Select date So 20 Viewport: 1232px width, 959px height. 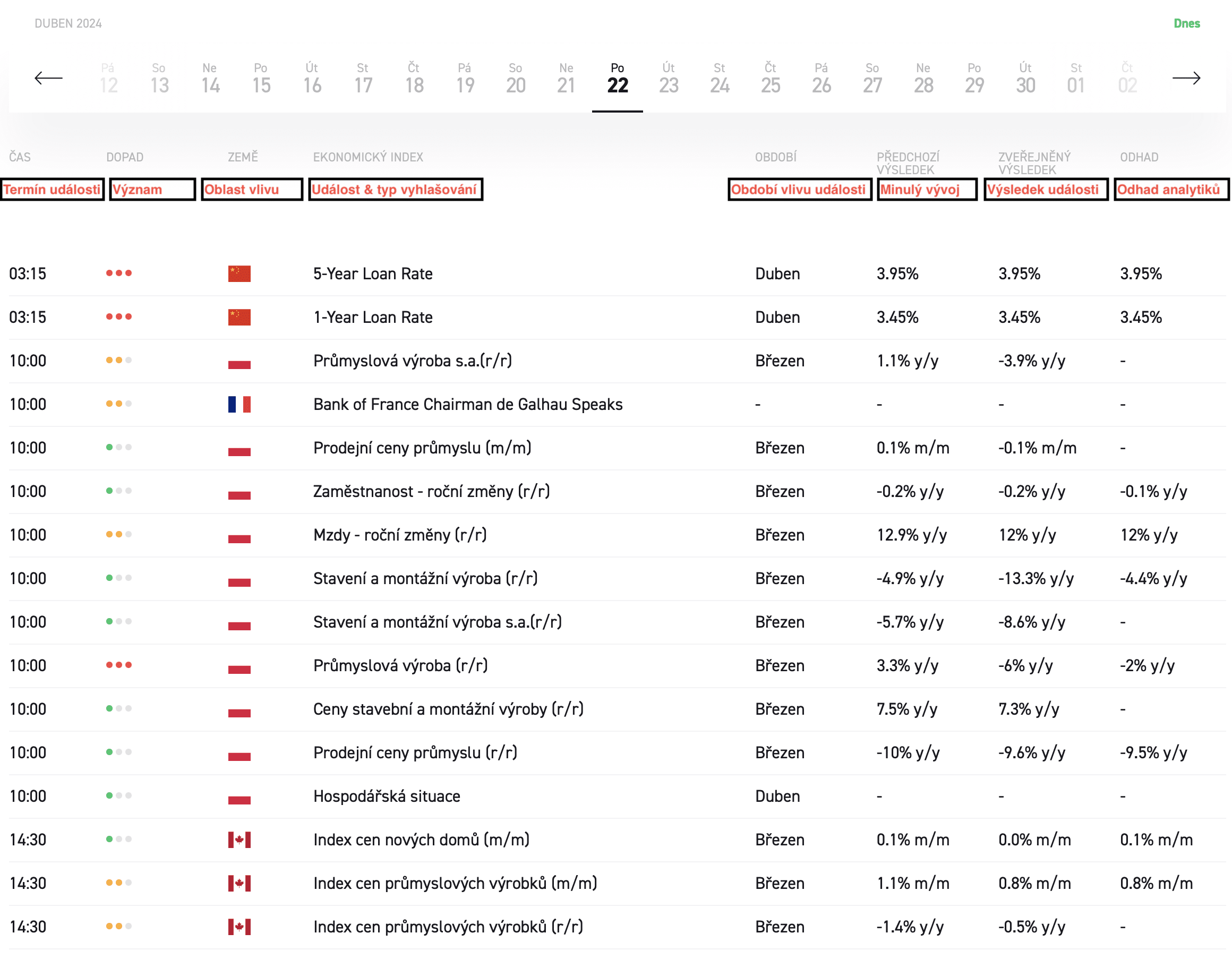[516, 79]
